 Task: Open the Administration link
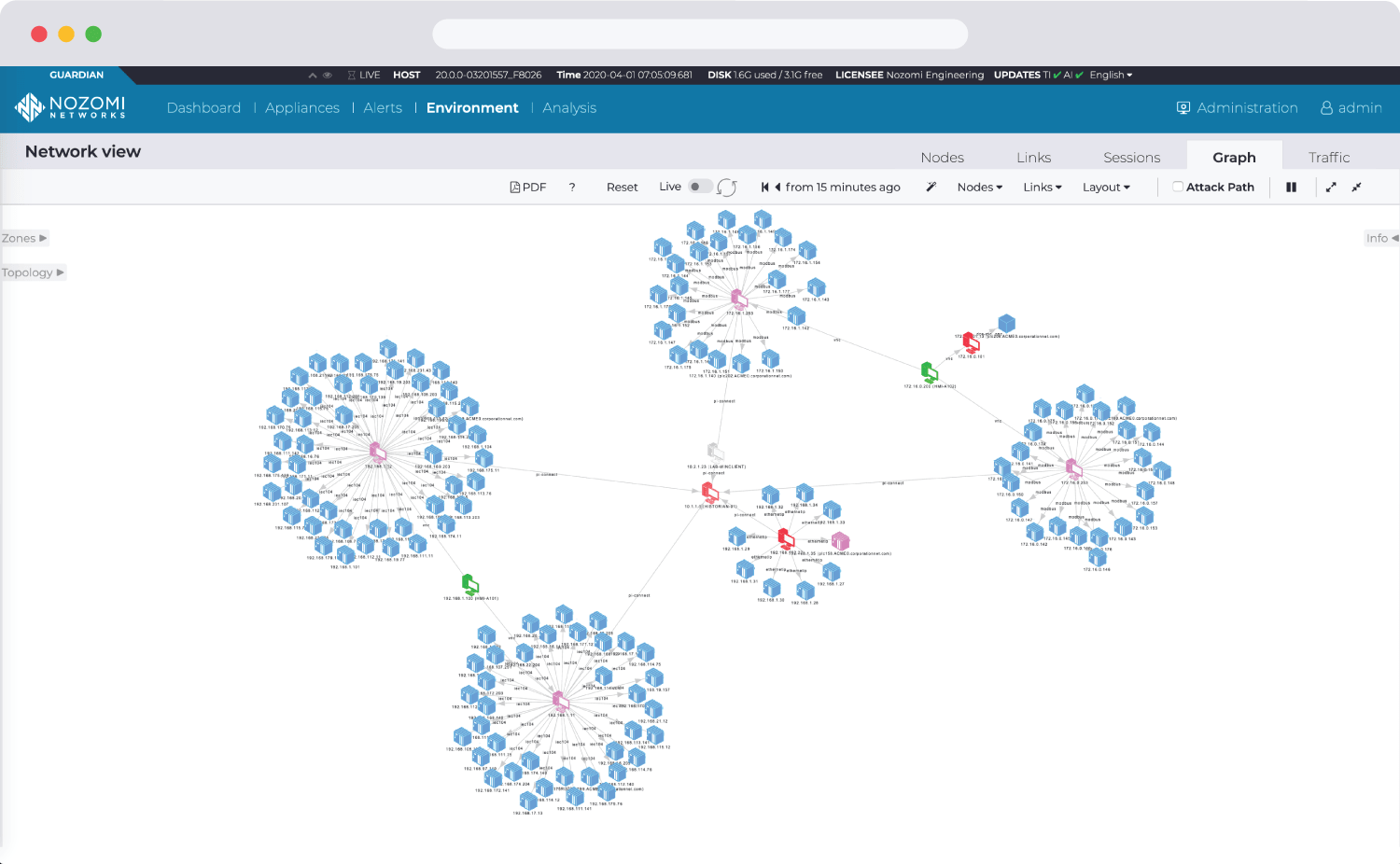tap(1237, 108)
